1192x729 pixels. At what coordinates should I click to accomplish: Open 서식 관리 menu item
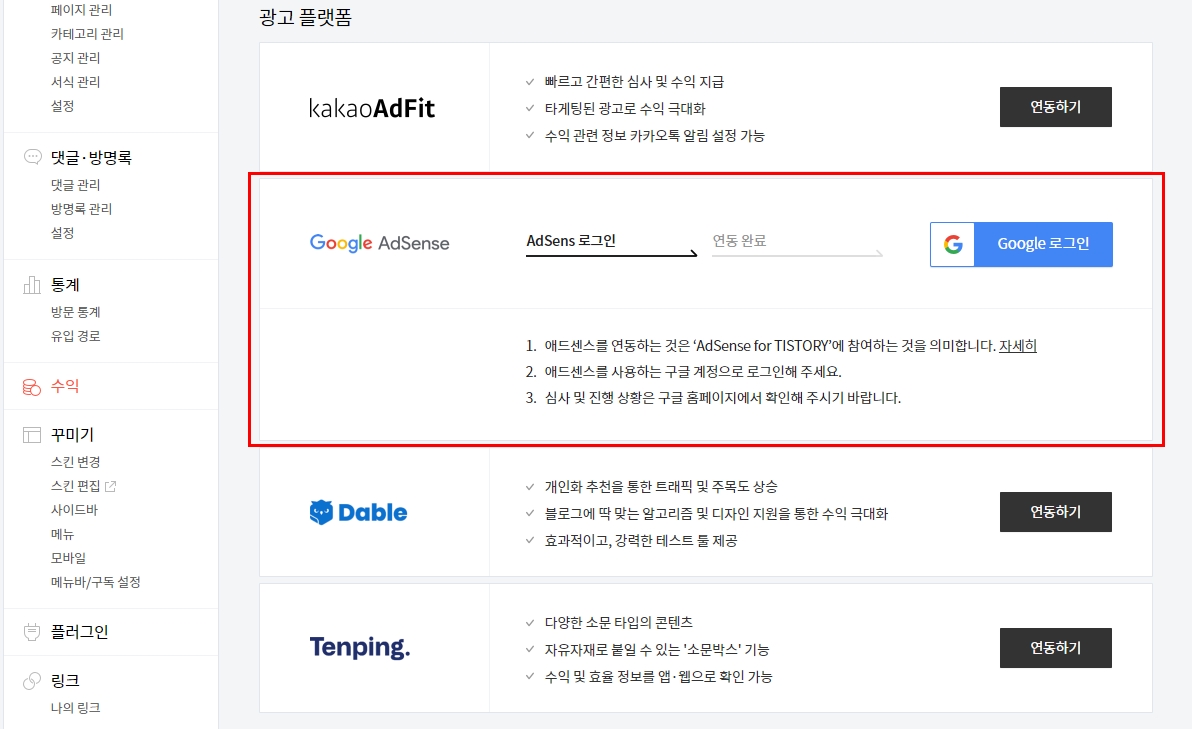click(x=75, y=81)
